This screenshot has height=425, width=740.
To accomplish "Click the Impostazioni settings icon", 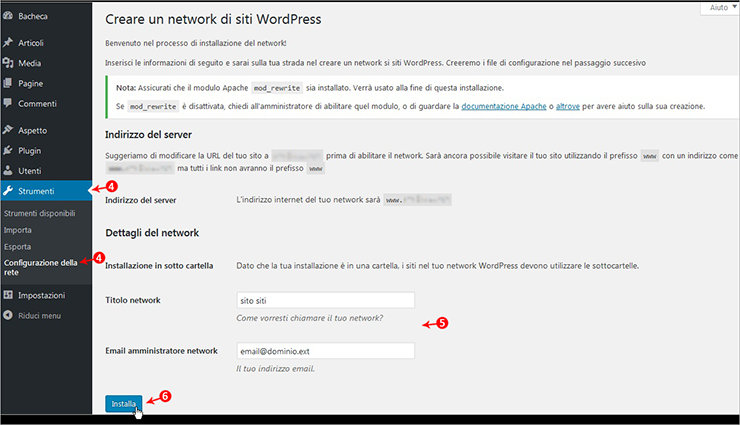I will pos(8,295).
